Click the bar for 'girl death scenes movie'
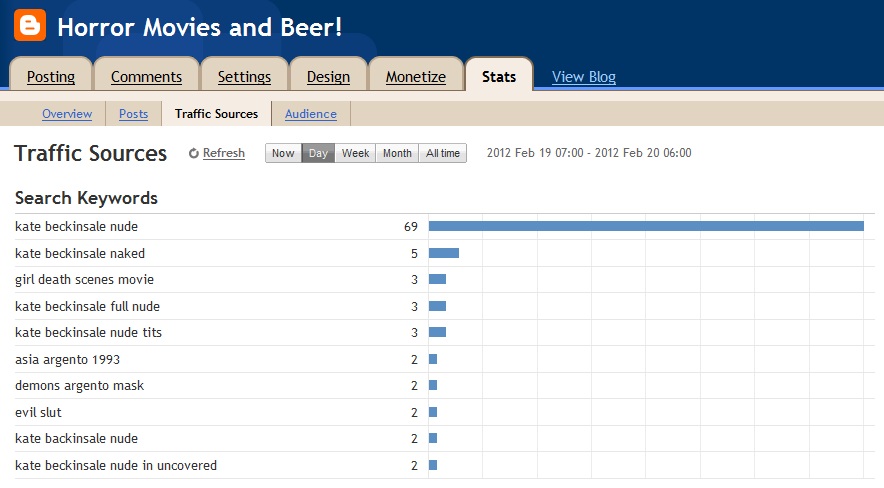884x488 pixels. point(437,279)
